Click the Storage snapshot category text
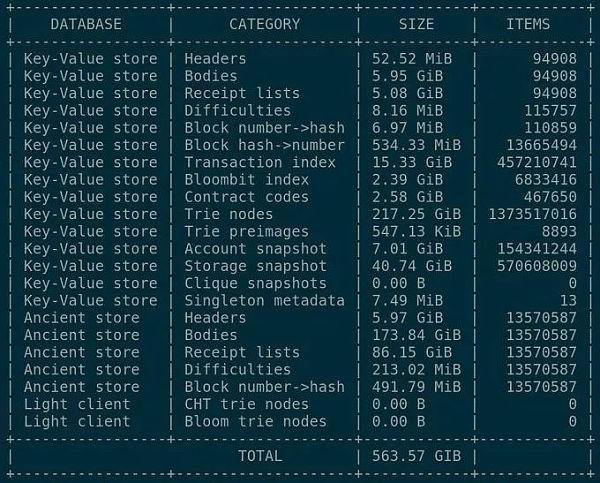600x483 pixels. pos(255,266)
